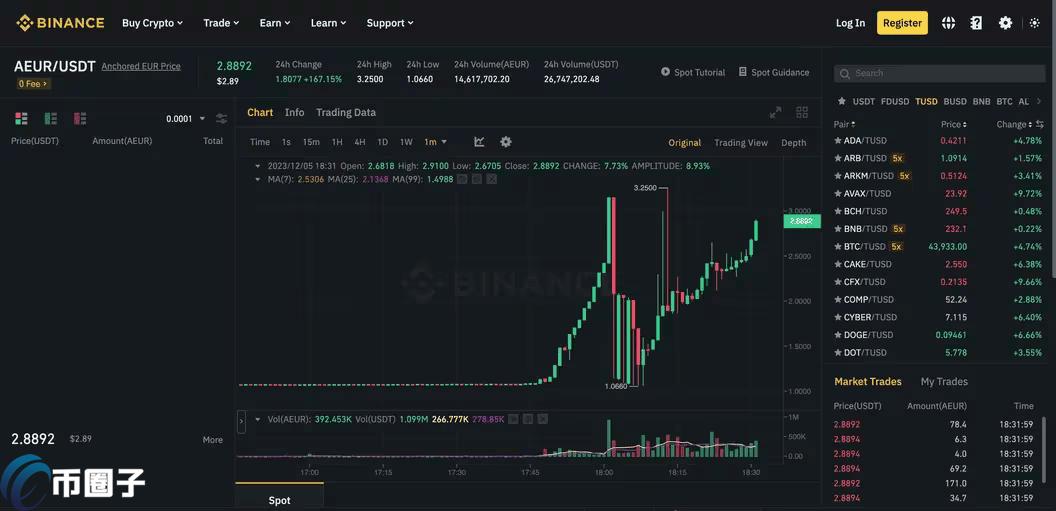Open language and region globe icon
This screenshot has height=511, width=1056.
[948, 23]
